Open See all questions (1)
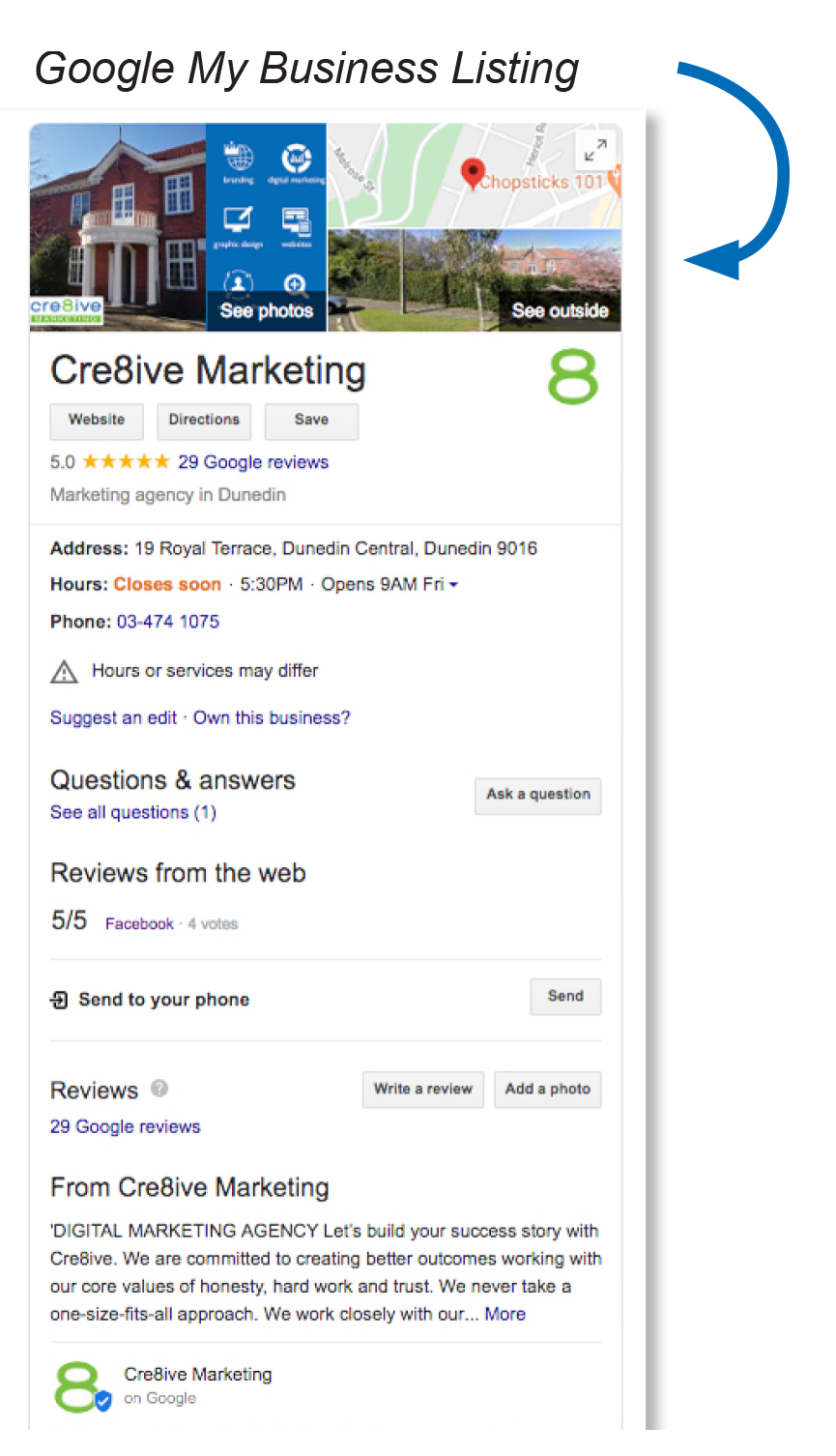Image resolution: width=836 pixels, height=1456 pixels. [x=133, y=813]
